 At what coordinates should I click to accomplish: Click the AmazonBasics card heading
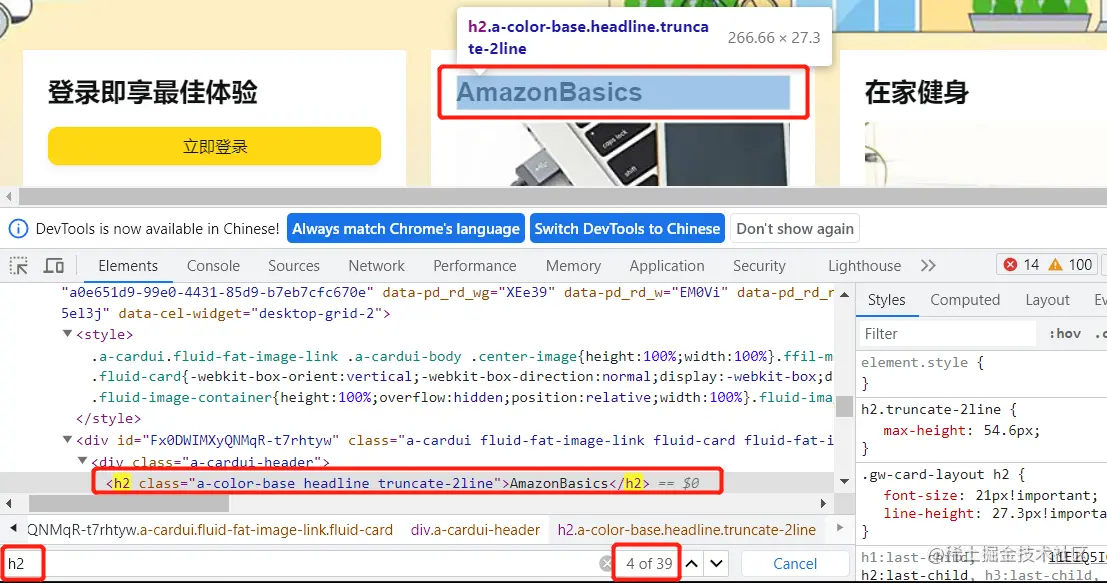coord(623,92)
